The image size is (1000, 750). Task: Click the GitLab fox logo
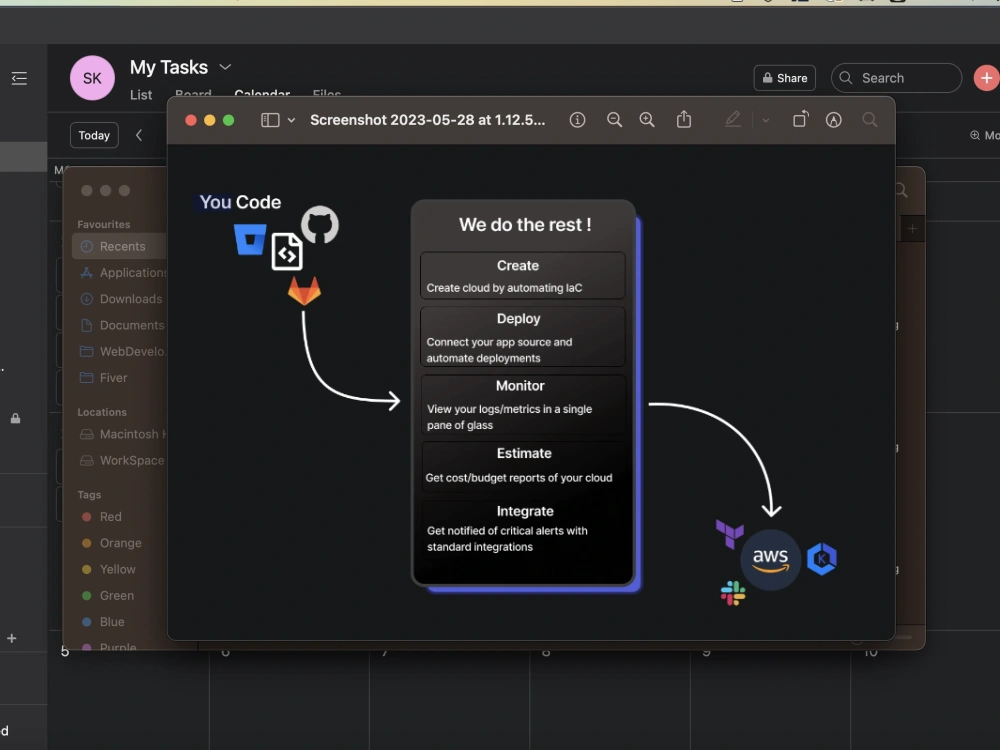point(304,291)
